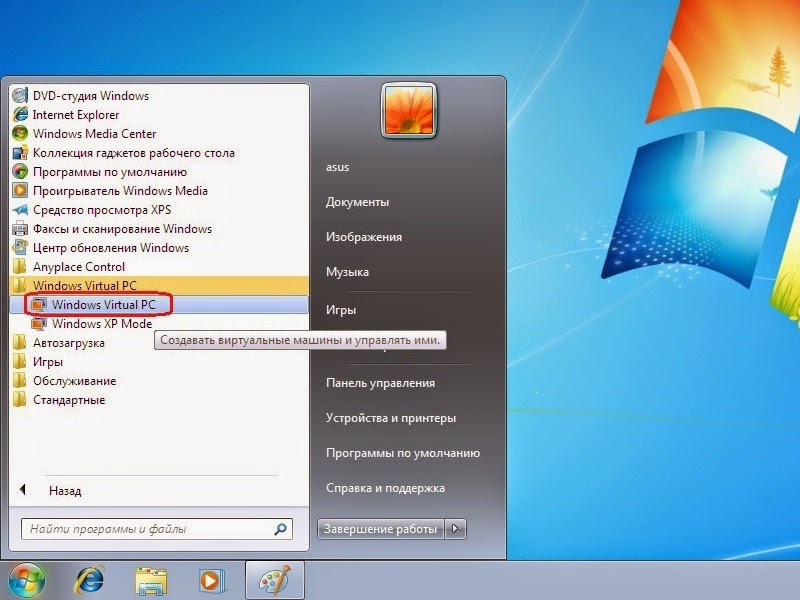
Task: Click the Windows Virtual PC program icon
Action: coord(39,305)
